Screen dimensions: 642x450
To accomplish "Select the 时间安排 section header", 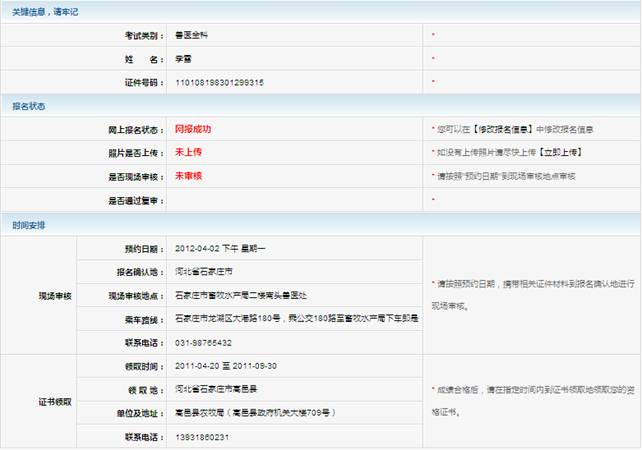I will pyautogui.click(x=28, y=224).
